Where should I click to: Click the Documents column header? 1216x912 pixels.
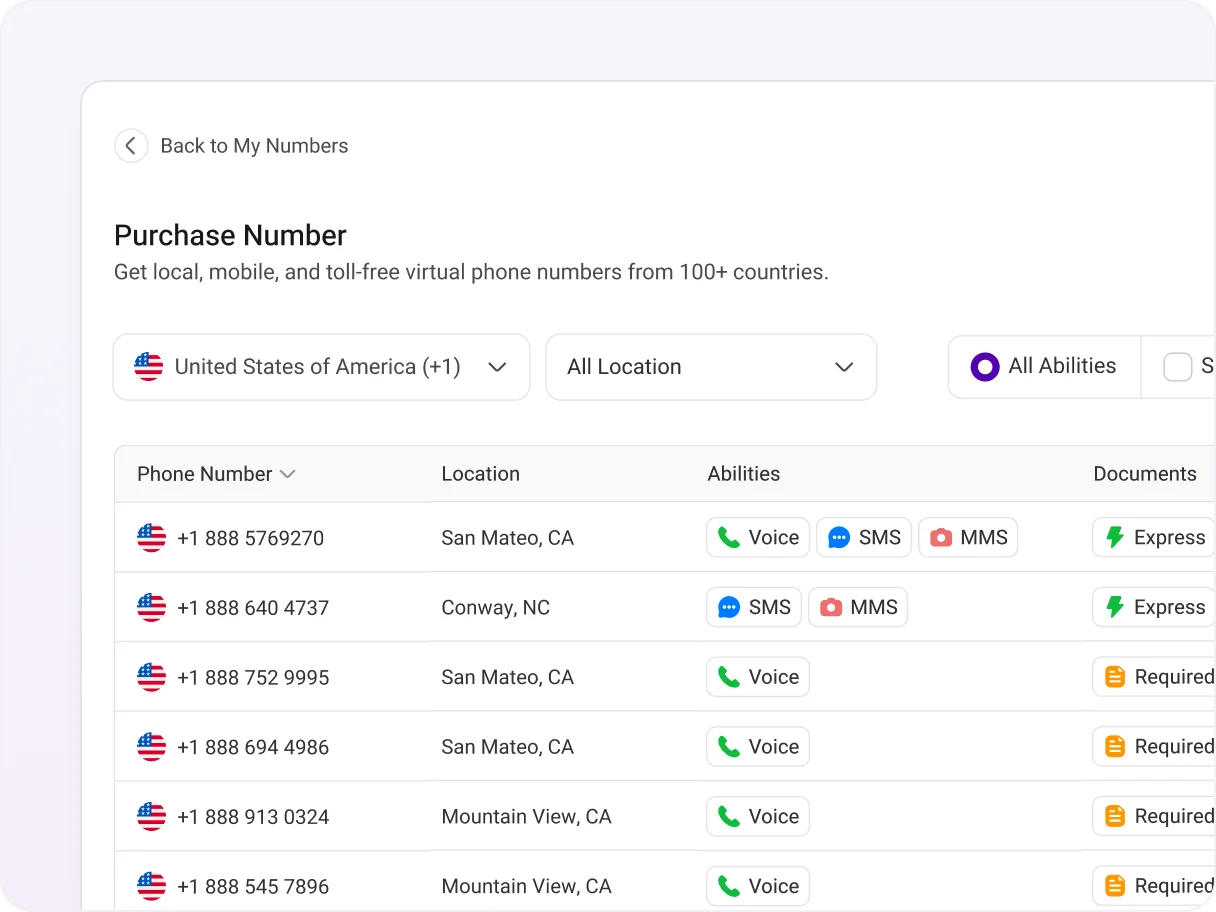(1145, 474)
